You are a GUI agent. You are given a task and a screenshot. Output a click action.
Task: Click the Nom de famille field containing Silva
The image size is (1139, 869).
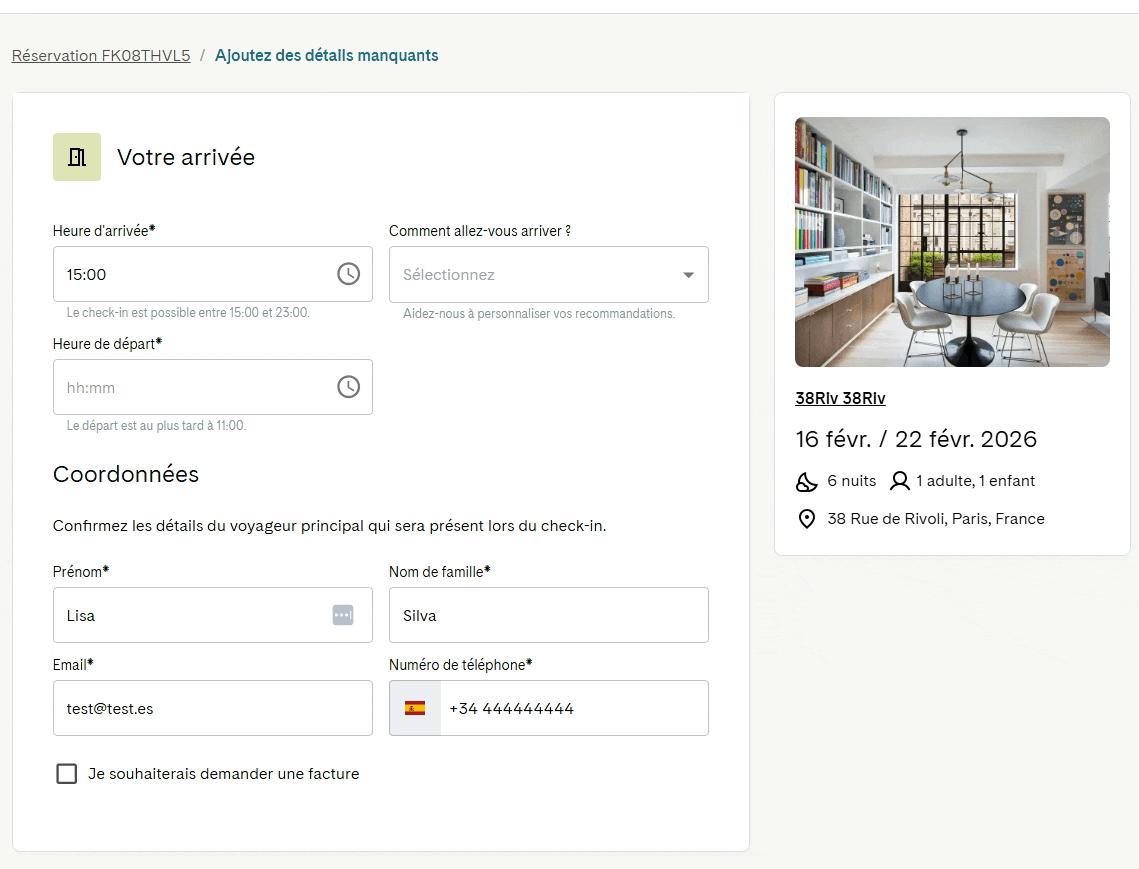click(x=548, y=615)
